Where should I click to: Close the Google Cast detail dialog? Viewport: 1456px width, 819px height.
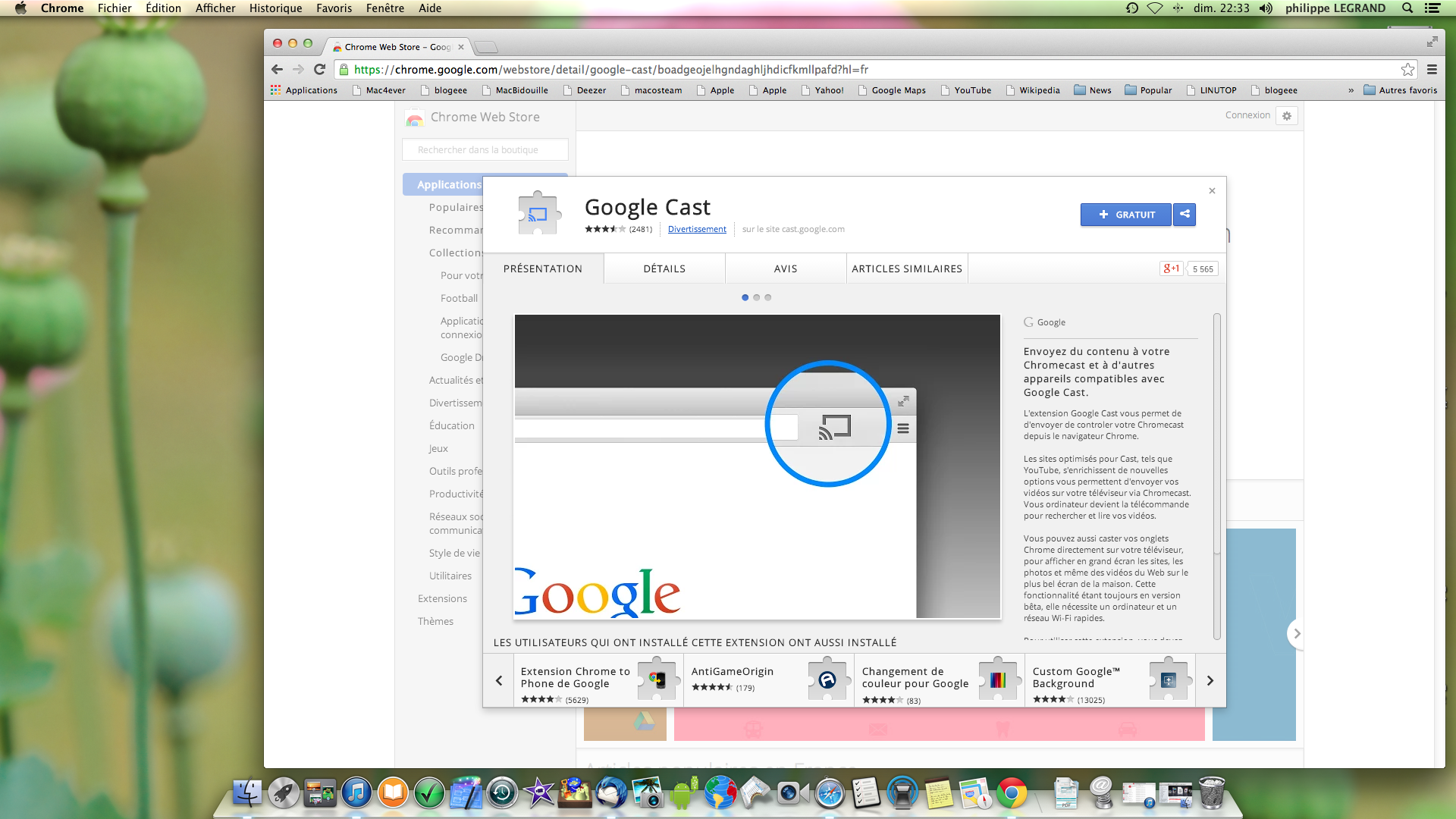pos(1212,191)
